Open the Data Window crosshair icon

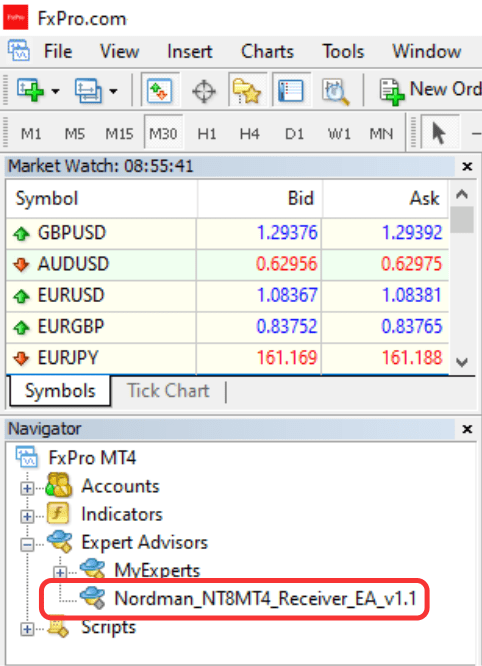204,91
